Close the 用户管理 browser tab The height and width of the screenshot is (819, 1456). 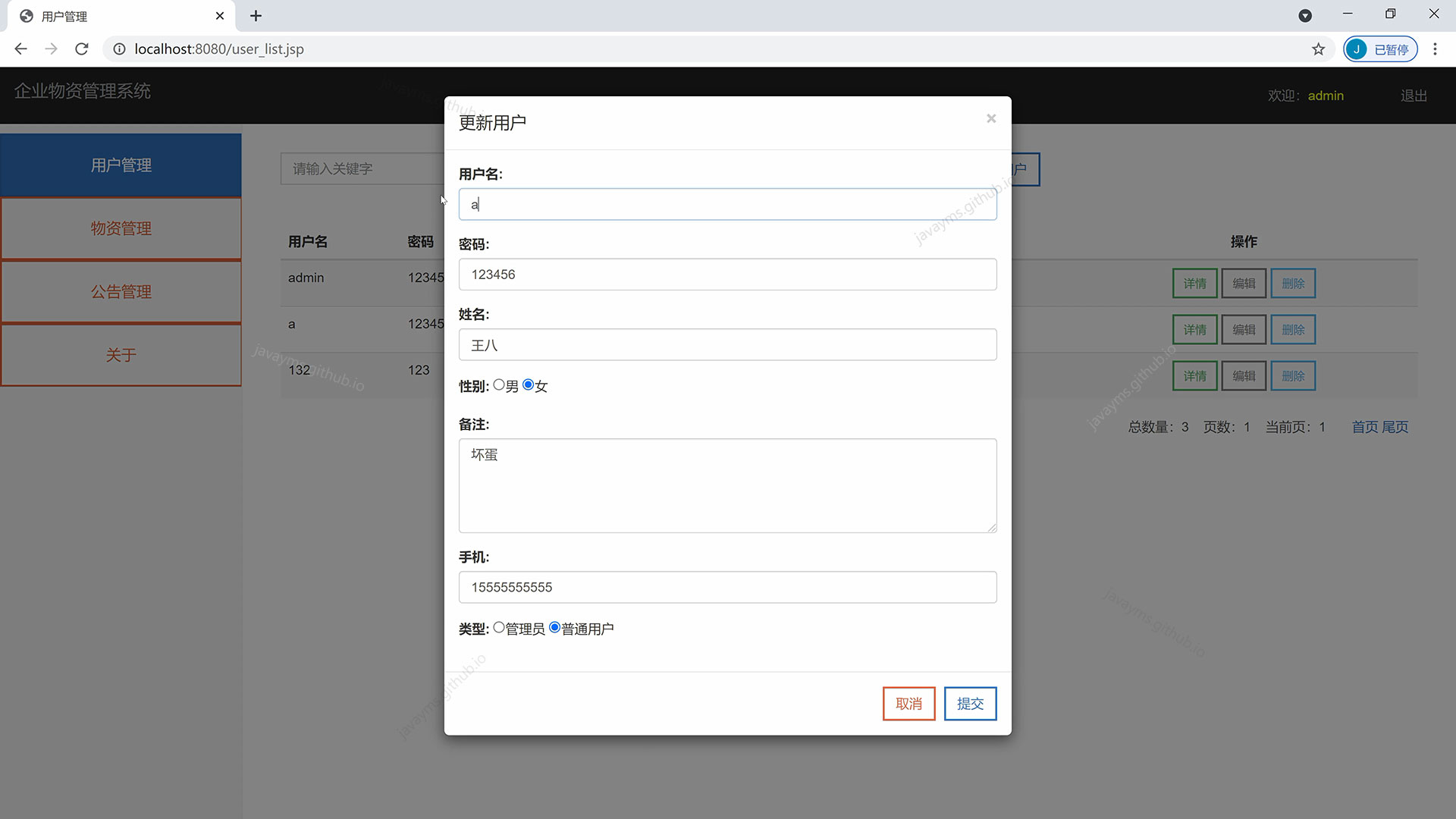tap(220, 16)
